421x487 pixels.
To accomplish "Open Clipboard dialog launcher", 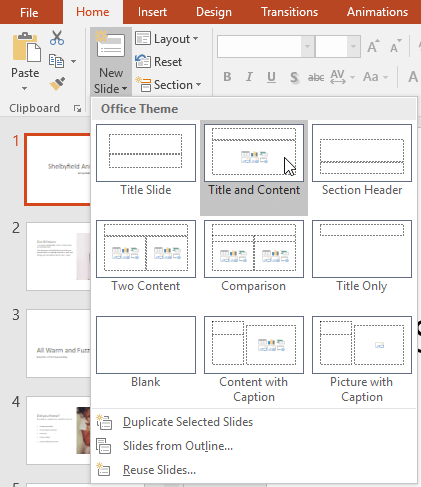I will [78, 108].
